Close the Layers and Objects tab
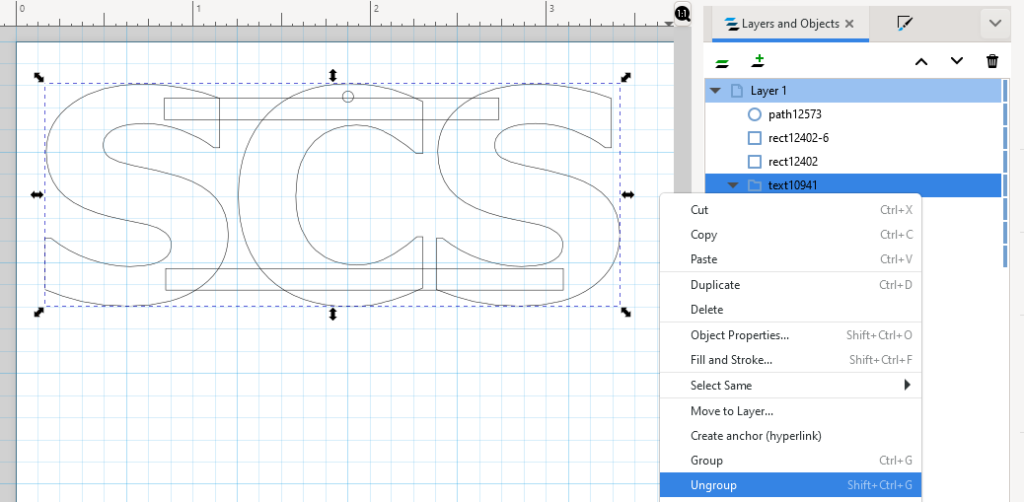This screenshot has height=502, width=1024. tap(850, 23)
